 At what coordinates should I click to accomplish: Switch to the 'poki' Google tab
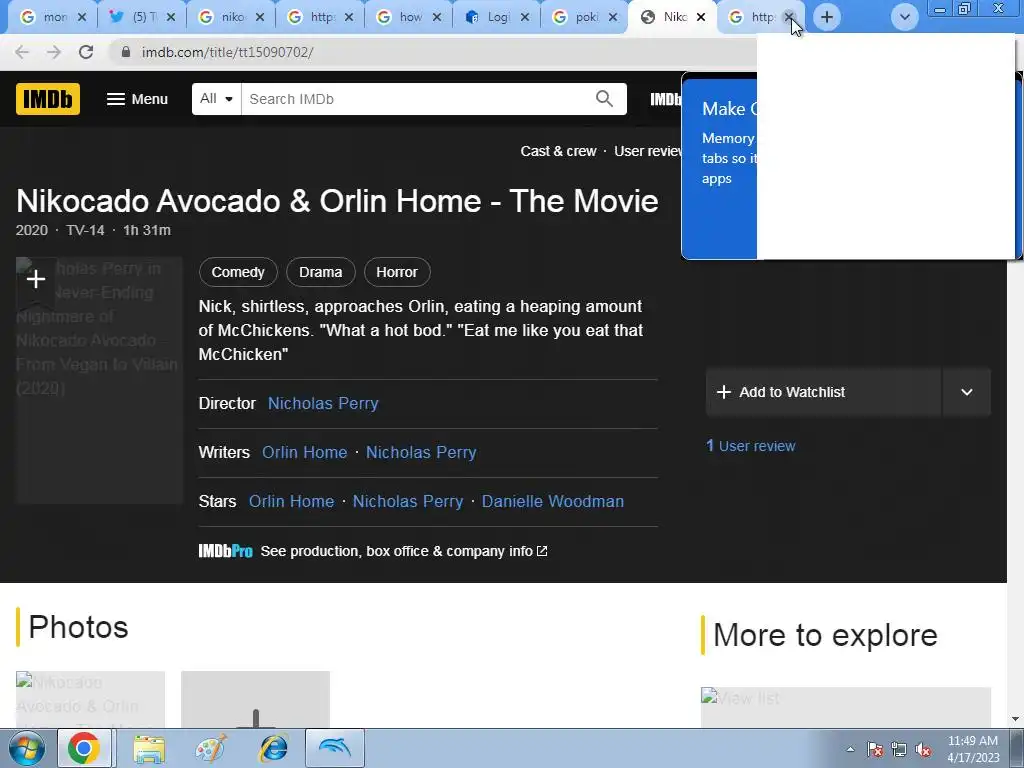579,17
